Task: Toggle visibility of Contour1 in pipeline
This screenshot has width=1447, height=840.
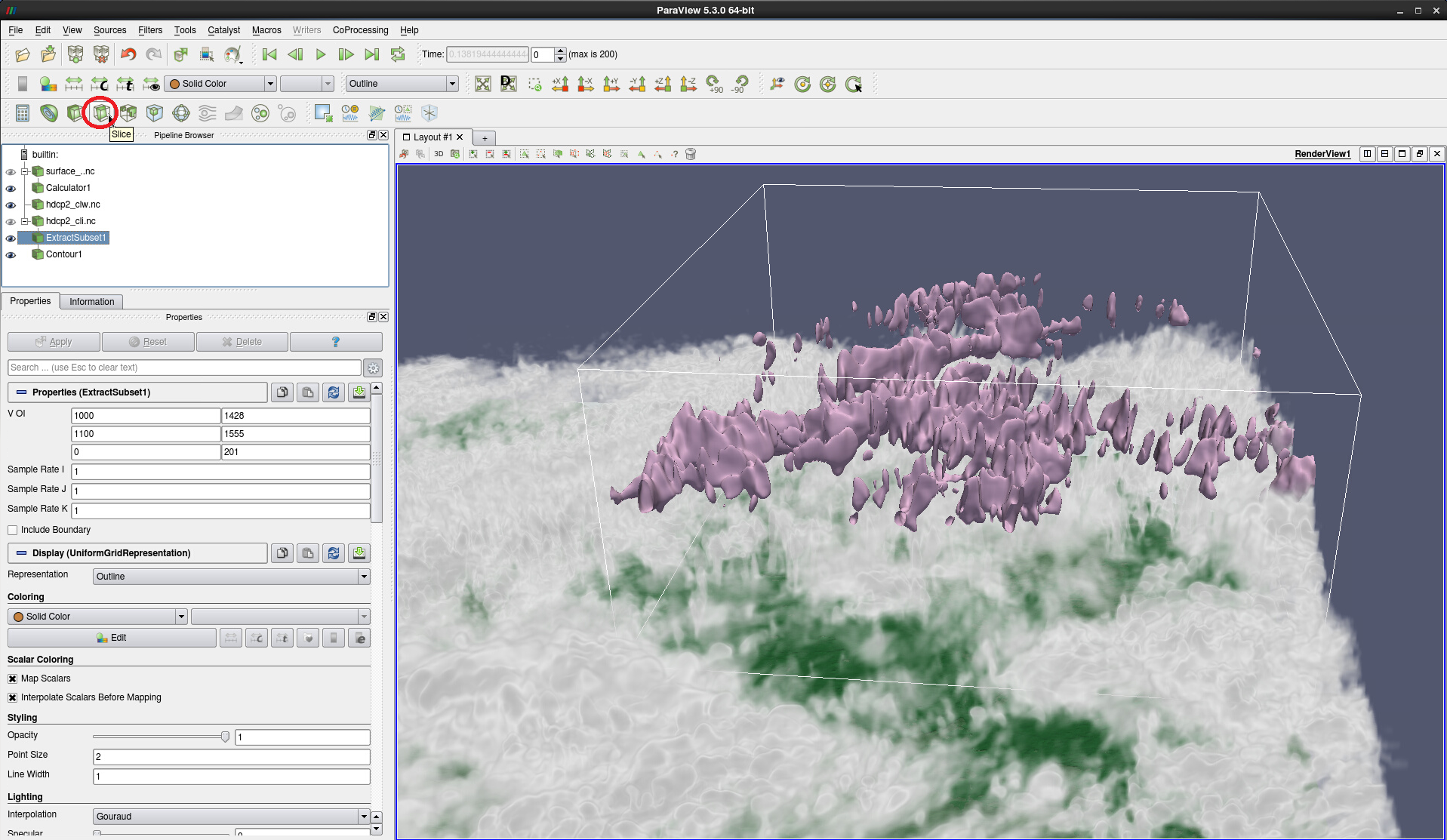Action: tap(11, 255)
